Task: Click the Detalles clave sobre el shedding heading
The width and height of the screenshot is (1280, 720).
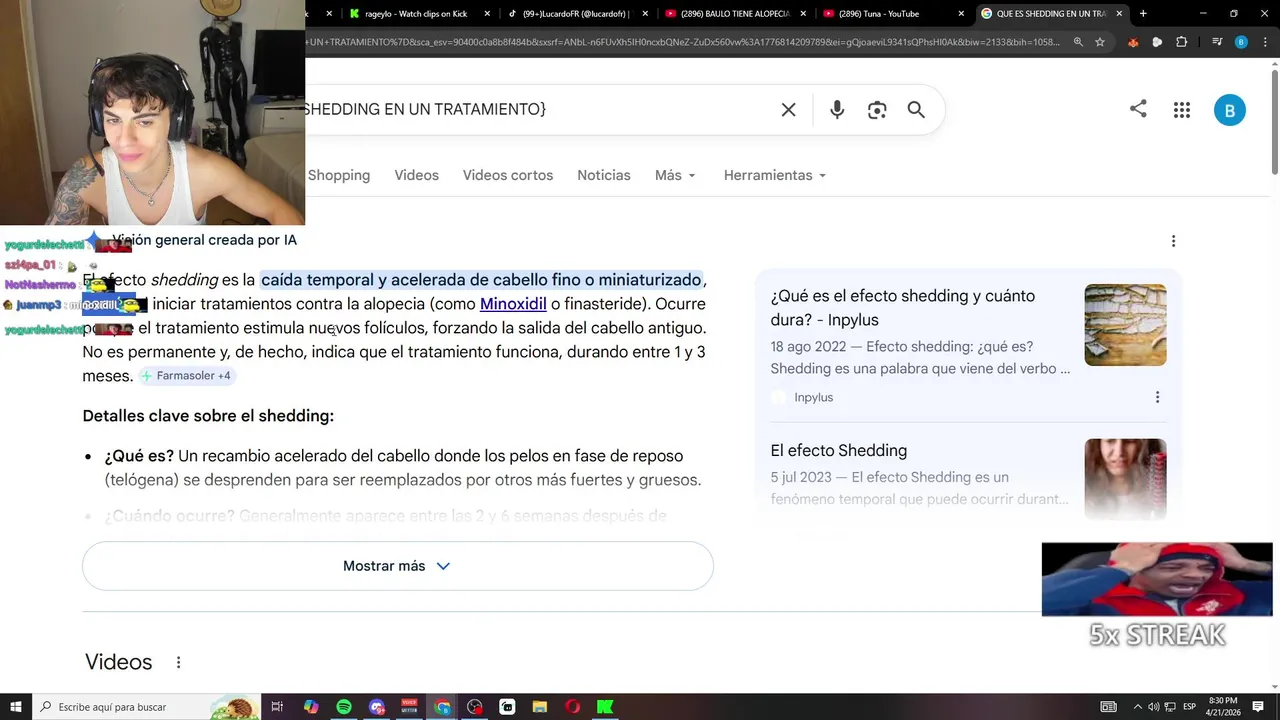Action: (x=208, y=416)
